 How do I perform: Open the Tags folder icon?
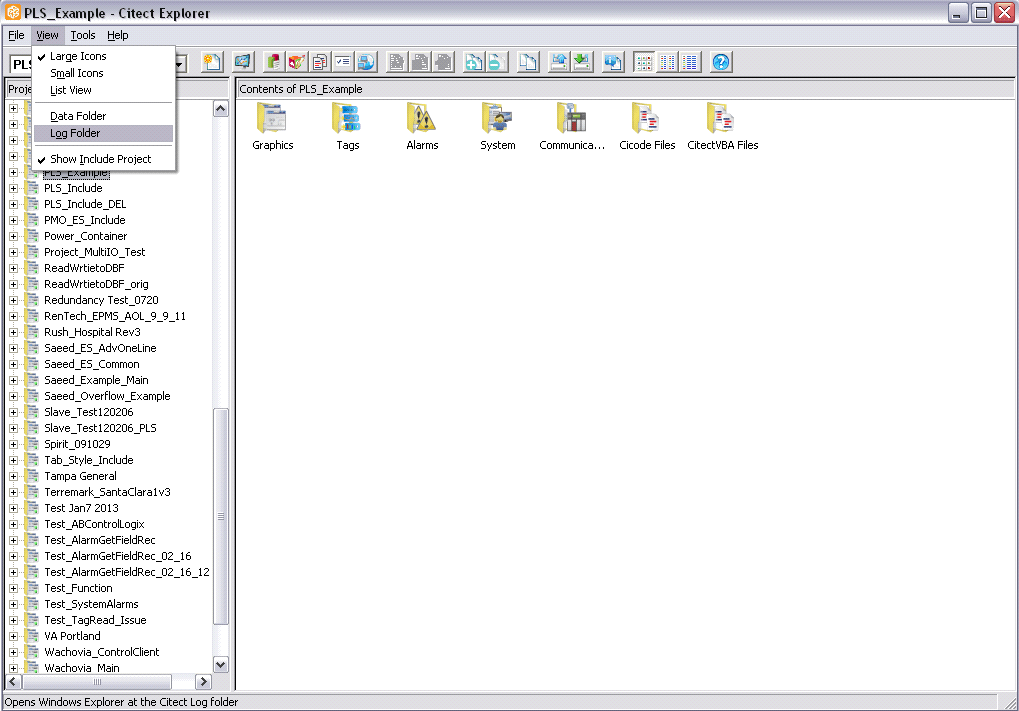coord(347,118)
